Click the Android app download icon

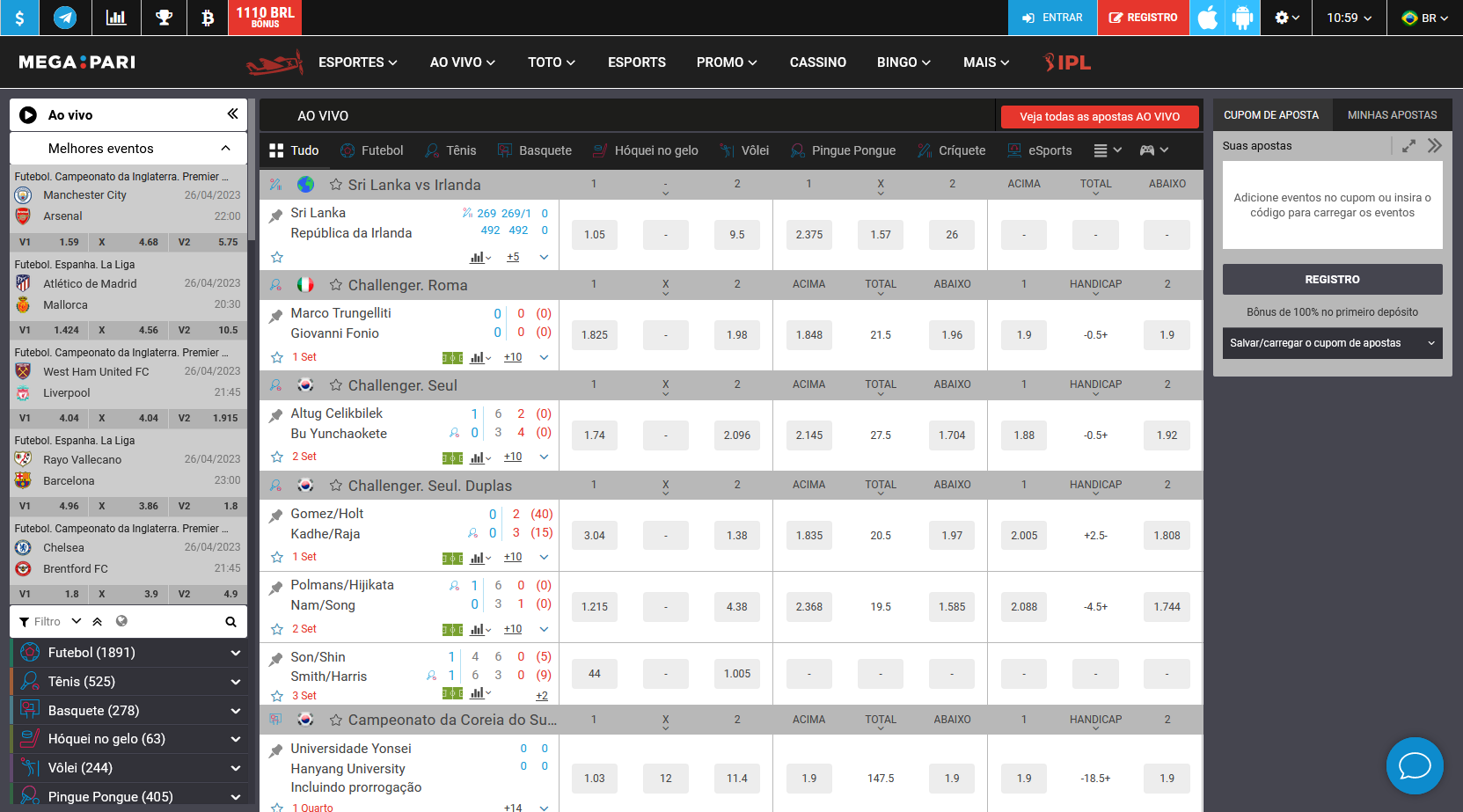point(1242,18)
